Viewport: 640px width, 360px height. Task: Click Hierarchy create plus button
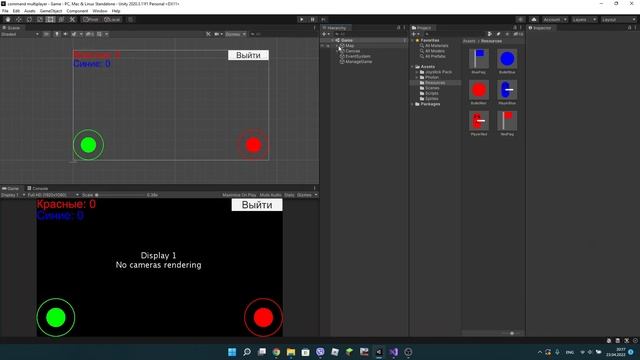325,34
